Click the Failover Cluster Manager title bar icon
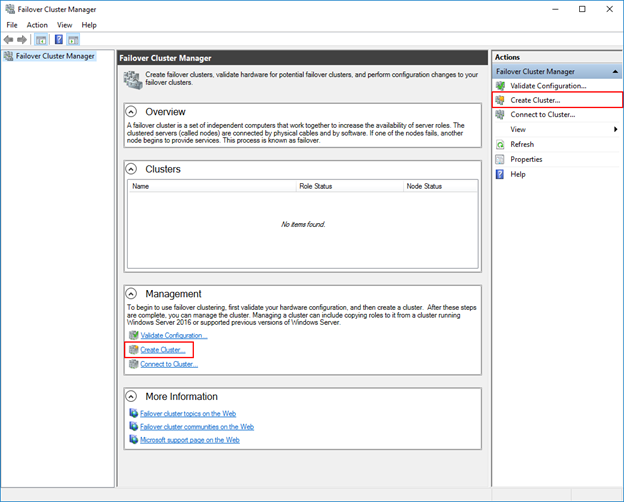Screen dimensions: 624x502 tap(10, 9)
